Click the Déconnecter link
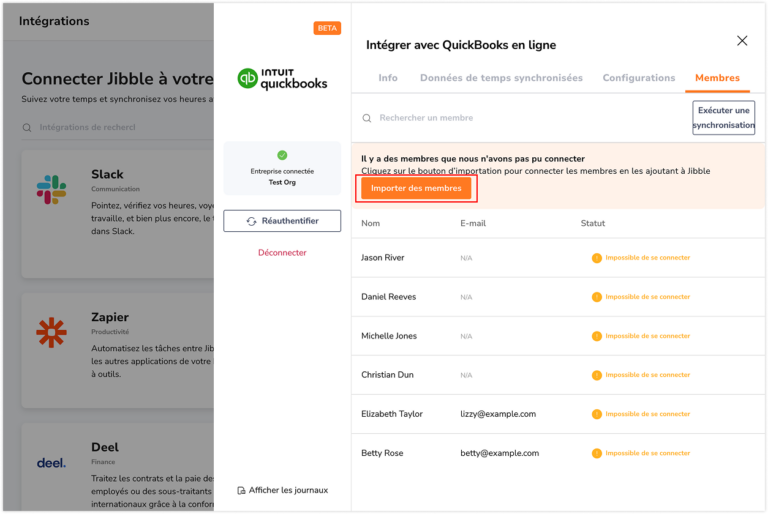768x514 pixels. tap(282, 253)
